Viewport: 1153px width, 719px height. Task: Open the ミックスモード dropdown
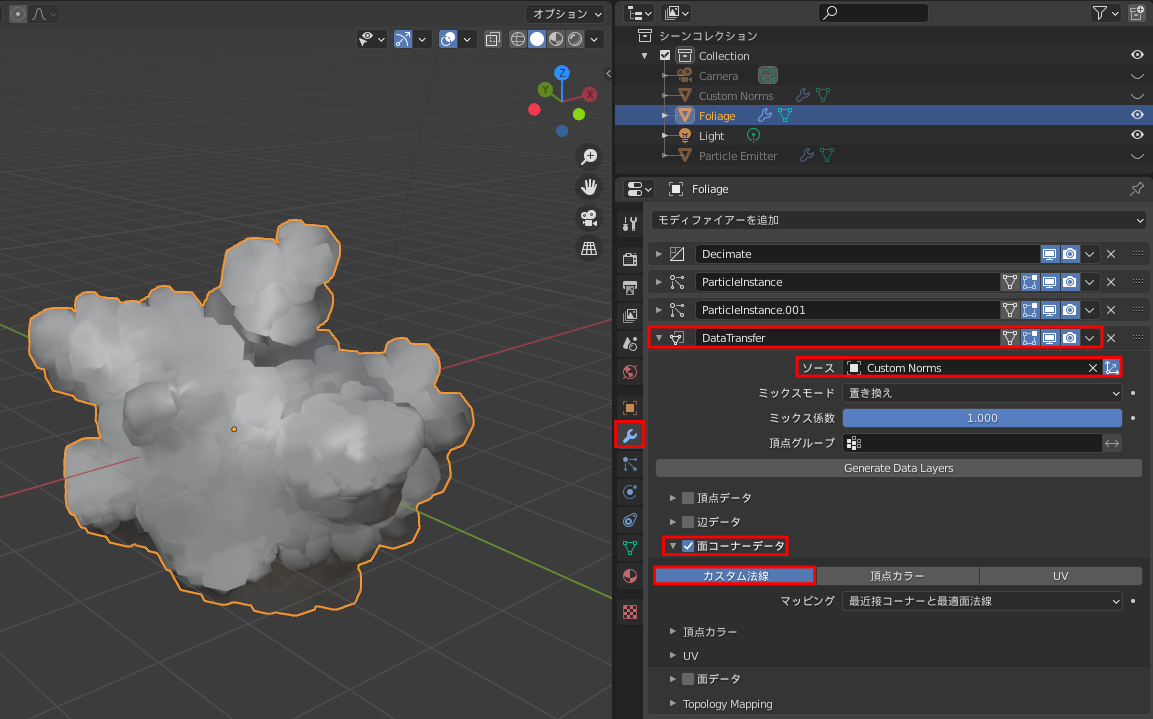(x=982, y=393)
